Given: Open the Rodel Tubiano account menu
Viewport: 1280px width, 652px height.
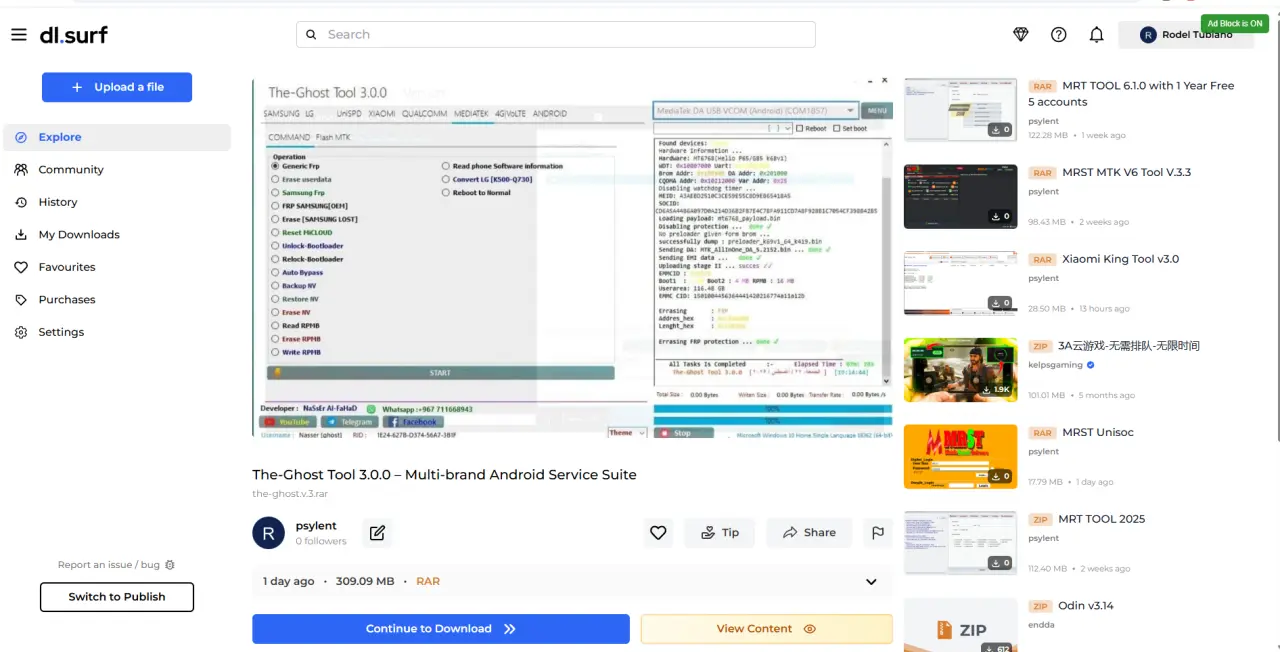Looking at the screenshot, I should pyautogui.click(x=1186, y=35).
